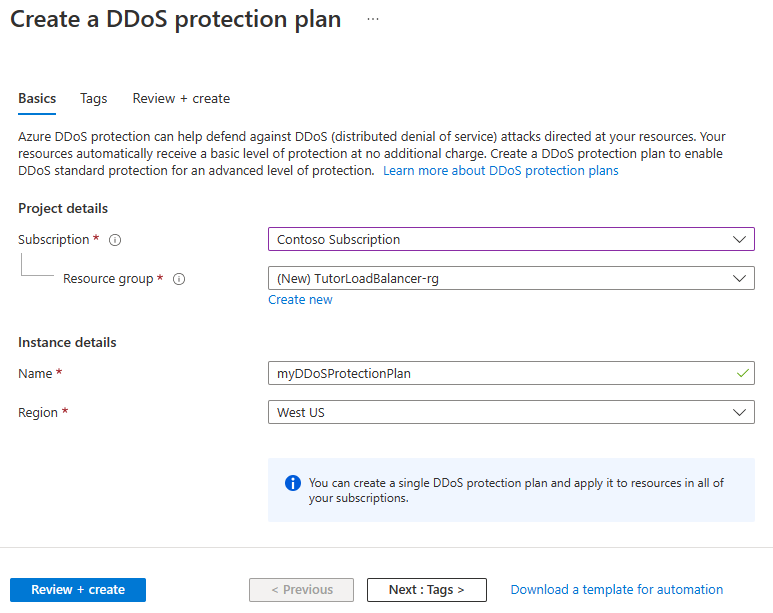Click the Previous button

point(301,590)
